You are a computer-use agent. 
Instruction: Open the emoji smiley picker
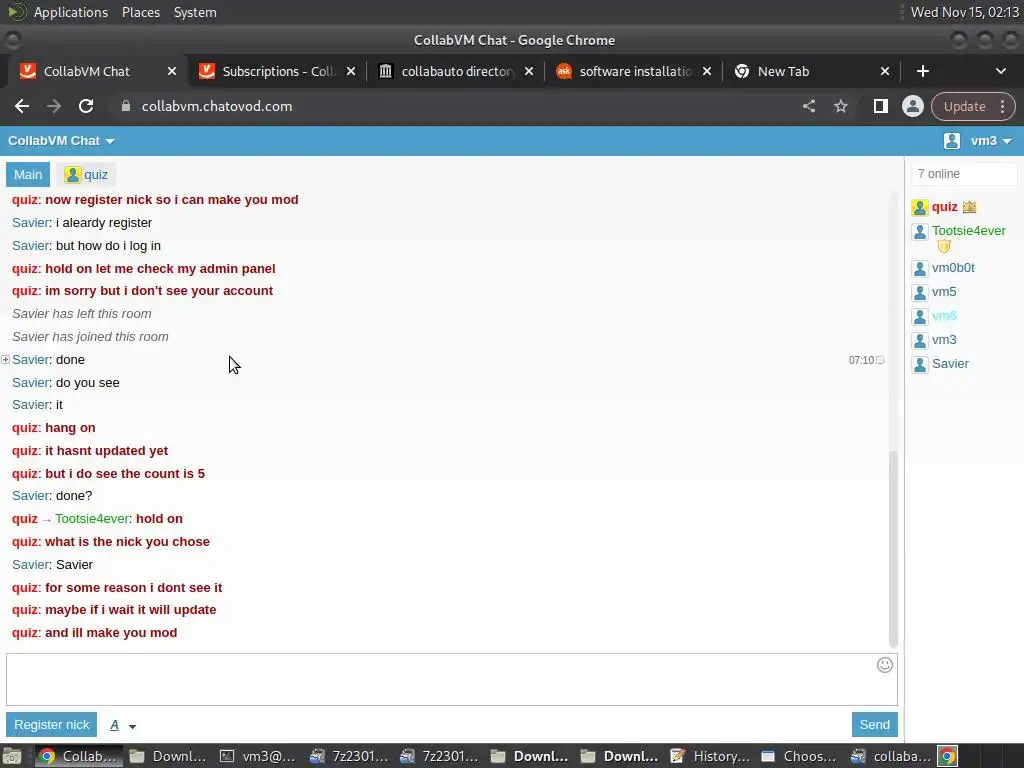[x=884, y=665]
